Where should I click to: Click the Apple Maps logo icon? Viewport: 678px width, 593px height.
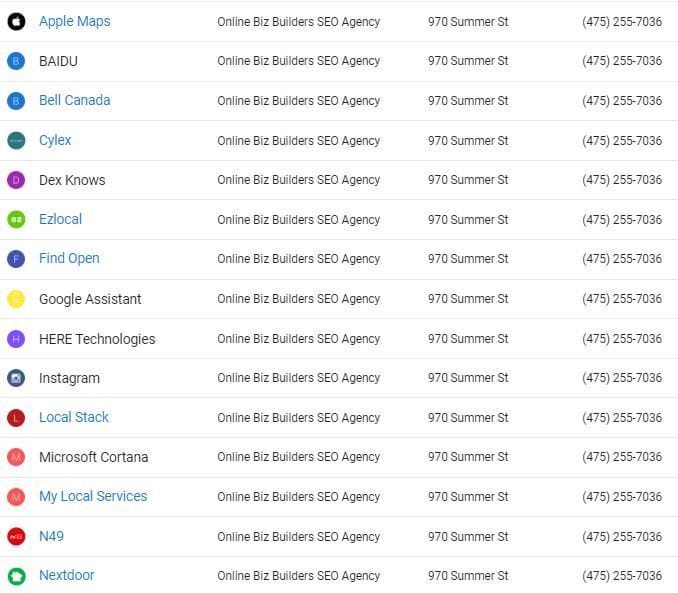16,21
